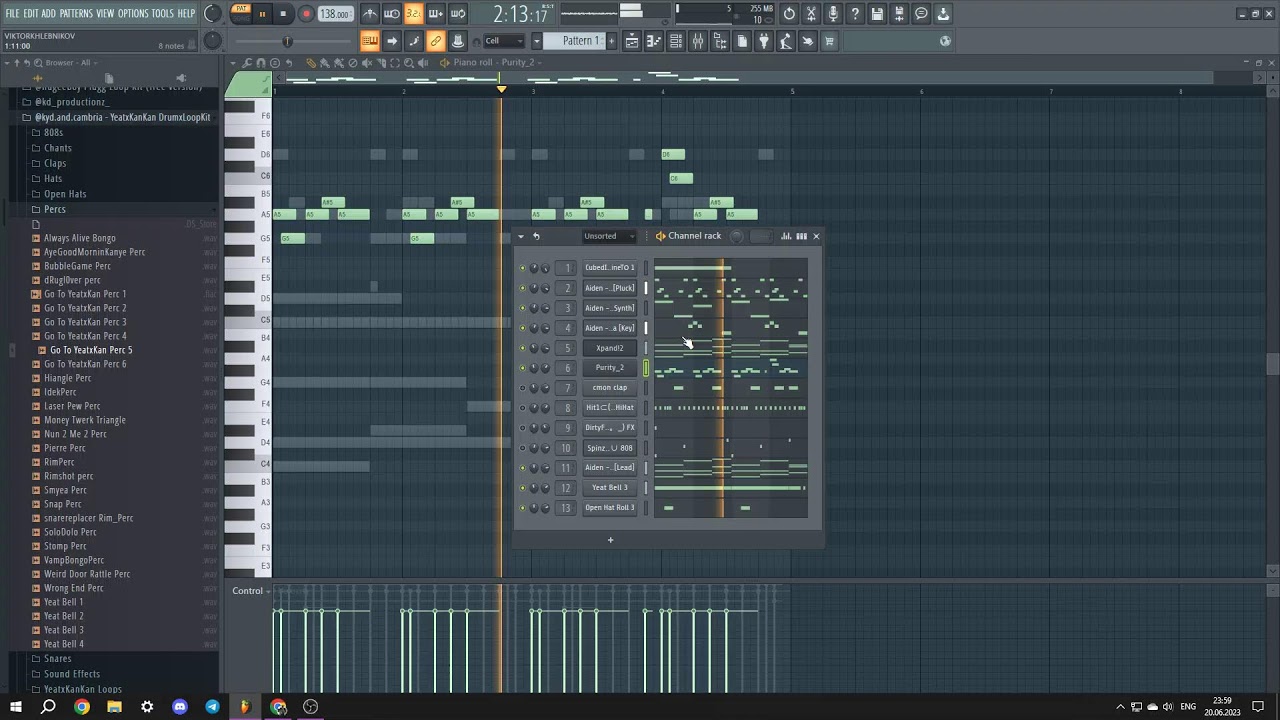This screenshot has width=1280, height=720.
Task: Open the pattern selector arrow left of Pattern 1
Action: click(x=536, y=41)
